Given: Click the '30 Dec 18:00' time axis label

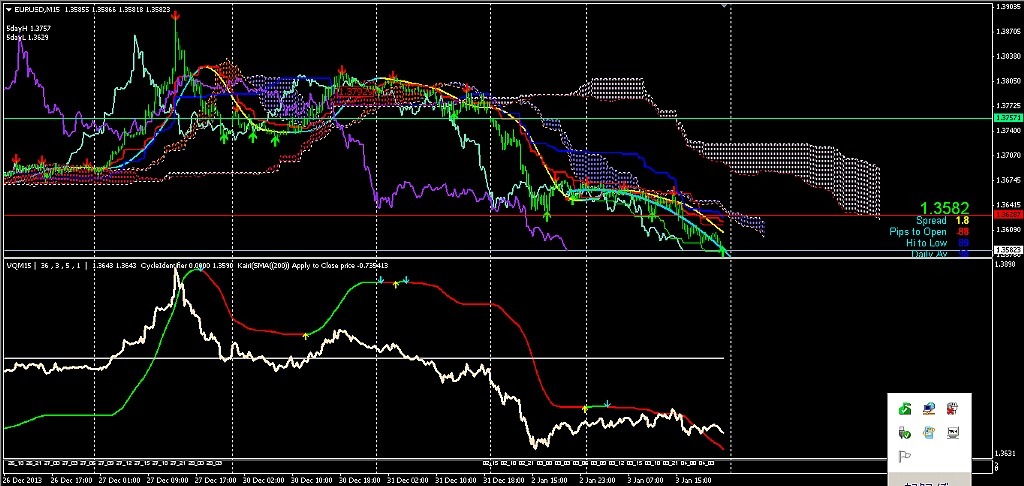Looking at the screenshot, I should [361, 480].
